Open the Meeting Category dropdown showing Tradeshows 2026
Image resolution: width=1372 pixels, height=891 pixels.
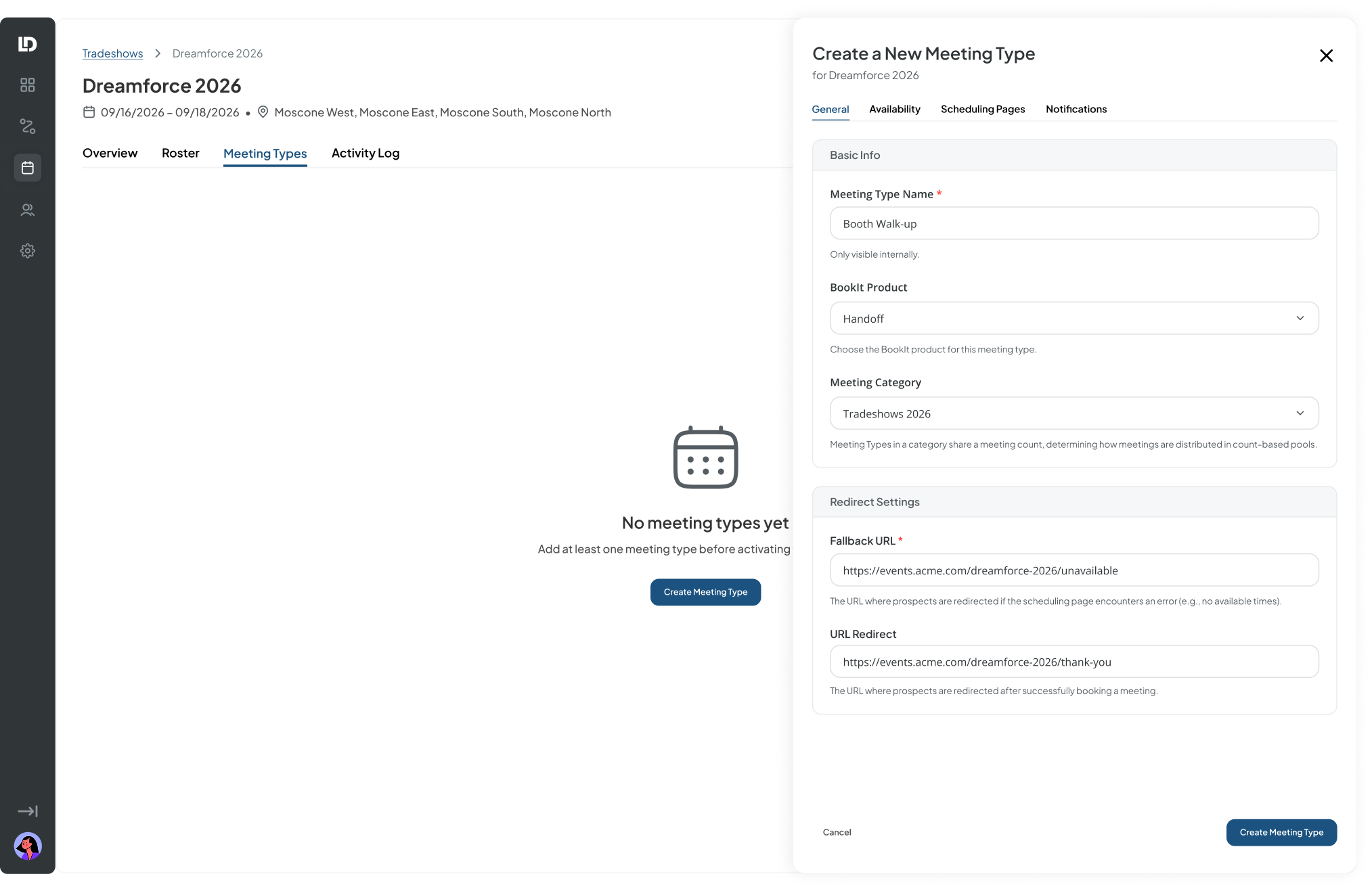pos(1074,413)
